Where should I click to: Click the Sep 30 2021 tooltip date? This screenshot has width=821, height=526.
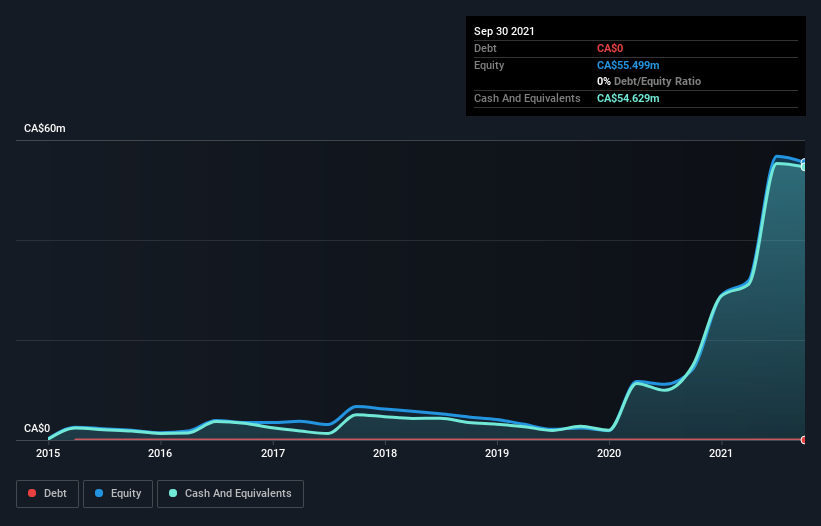[x=504, y=31]
